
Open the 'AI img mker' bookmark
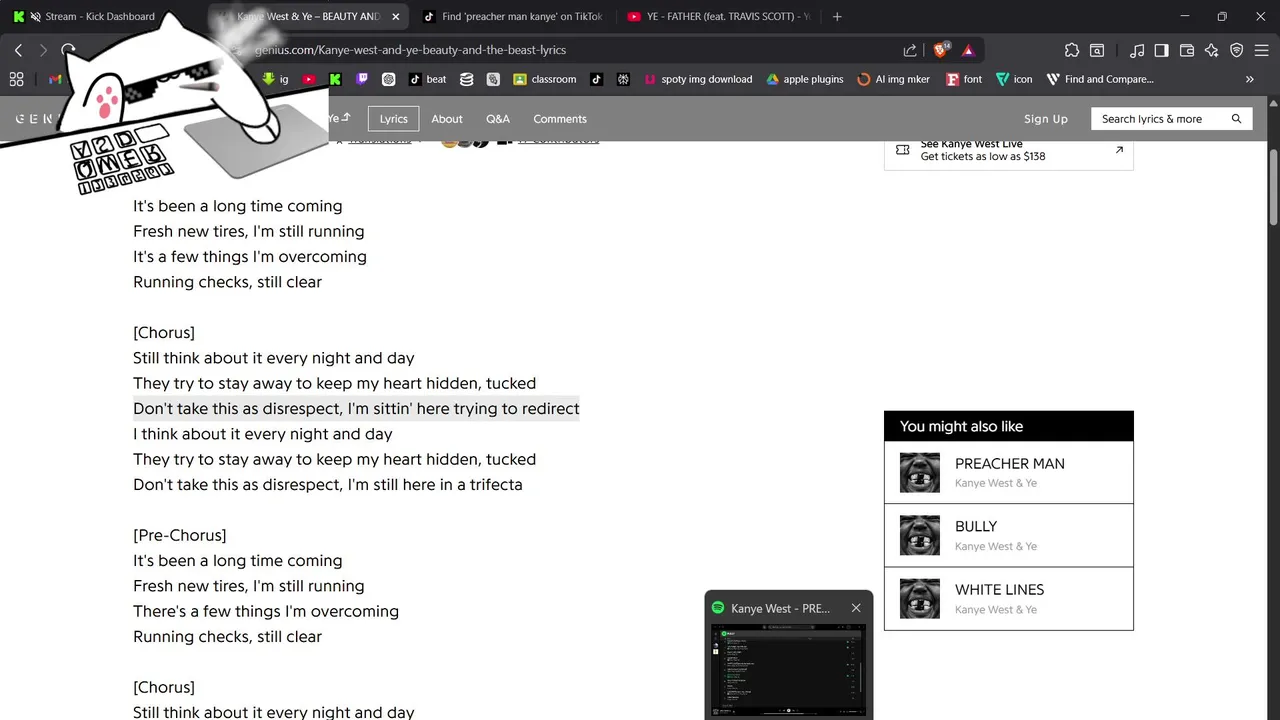point(894,79)
